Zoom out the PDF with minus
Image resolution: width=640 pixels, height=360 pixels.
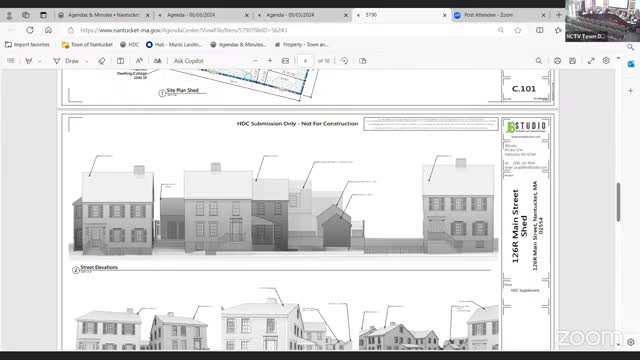point(256,61)
